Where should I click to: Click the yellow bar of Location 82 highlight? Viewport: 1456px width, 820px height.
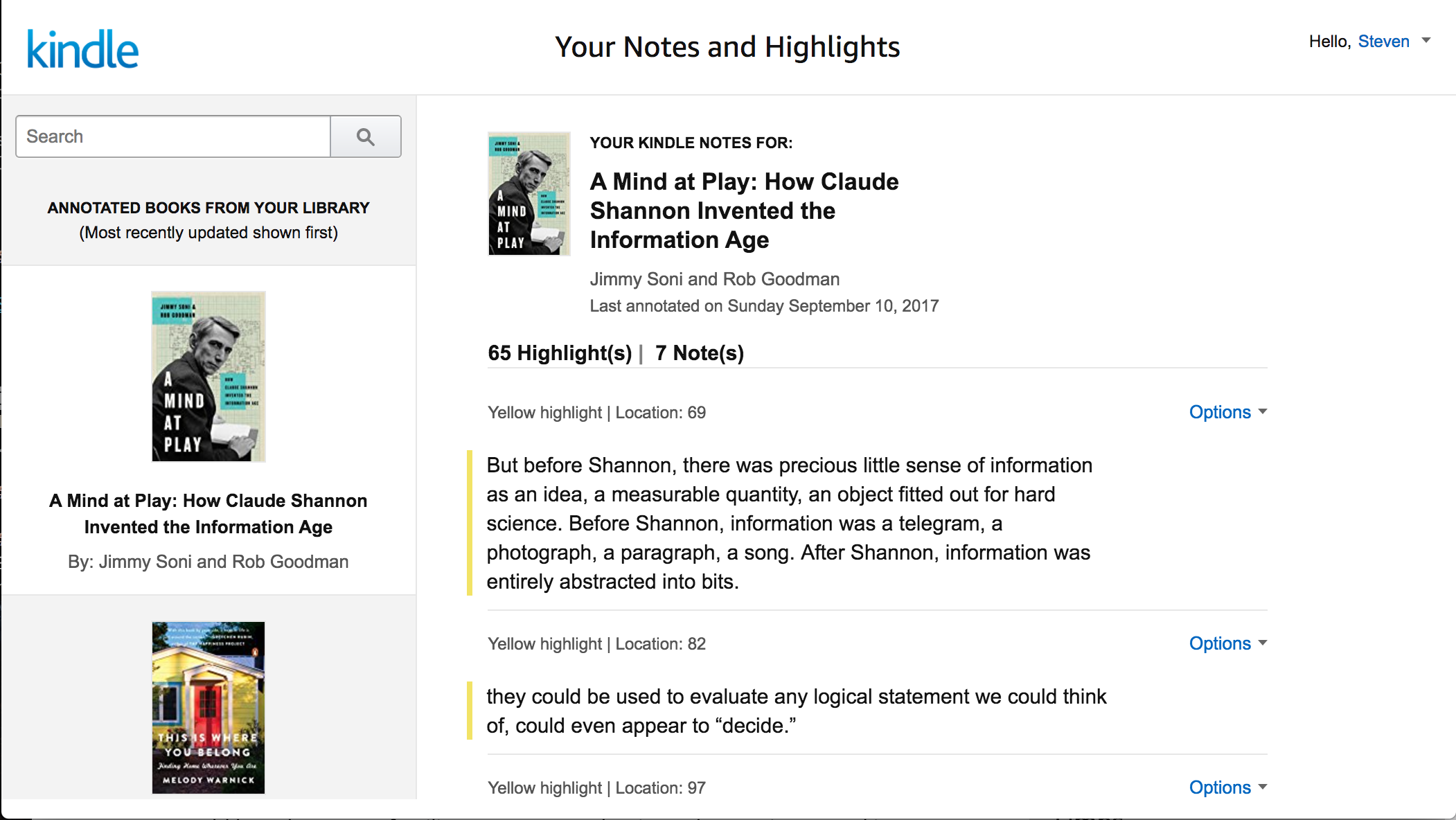pyautogui.click(x=470, y=711)
